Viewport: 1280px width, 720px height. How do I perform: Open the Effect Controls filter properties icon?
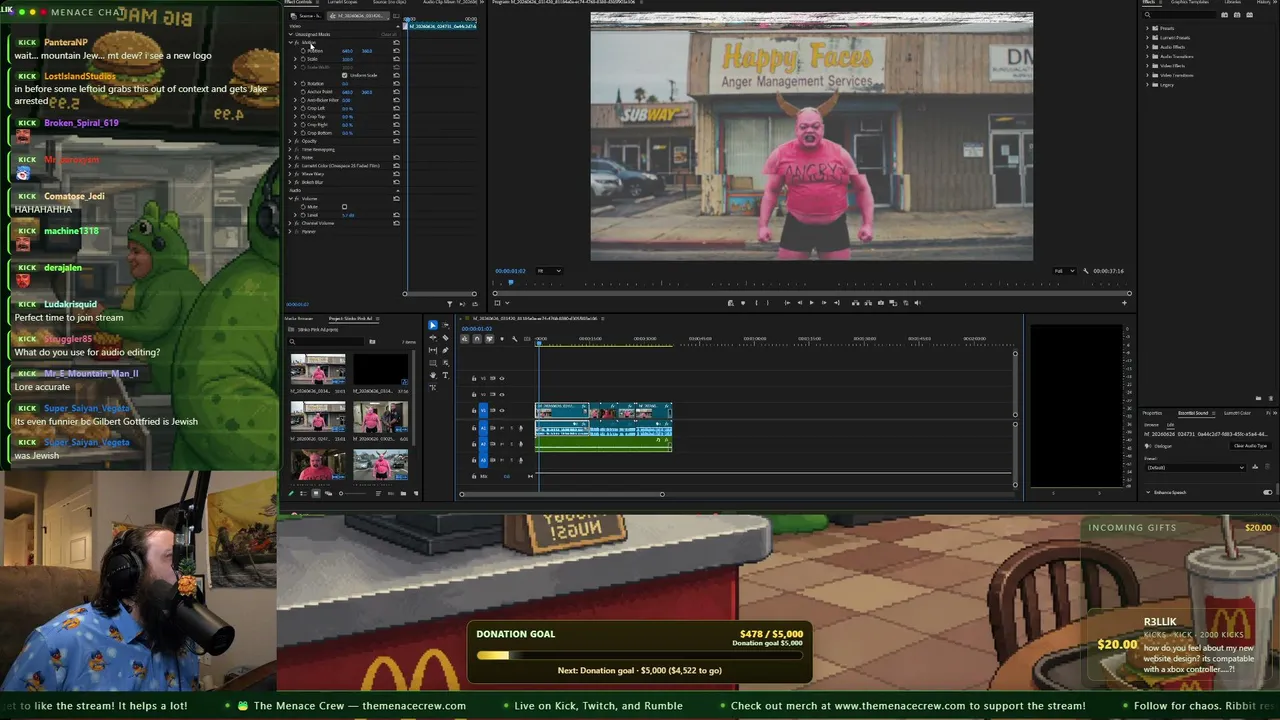pos(450,304)
